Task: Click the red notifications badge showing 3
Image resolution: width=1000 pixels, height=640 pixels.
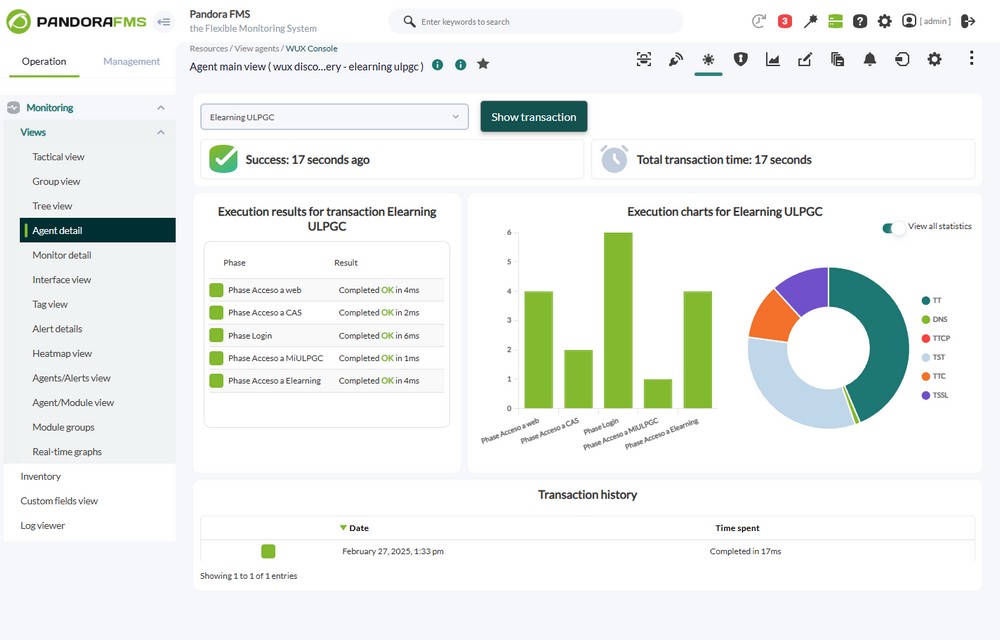Action: click(x=785, y=21)
